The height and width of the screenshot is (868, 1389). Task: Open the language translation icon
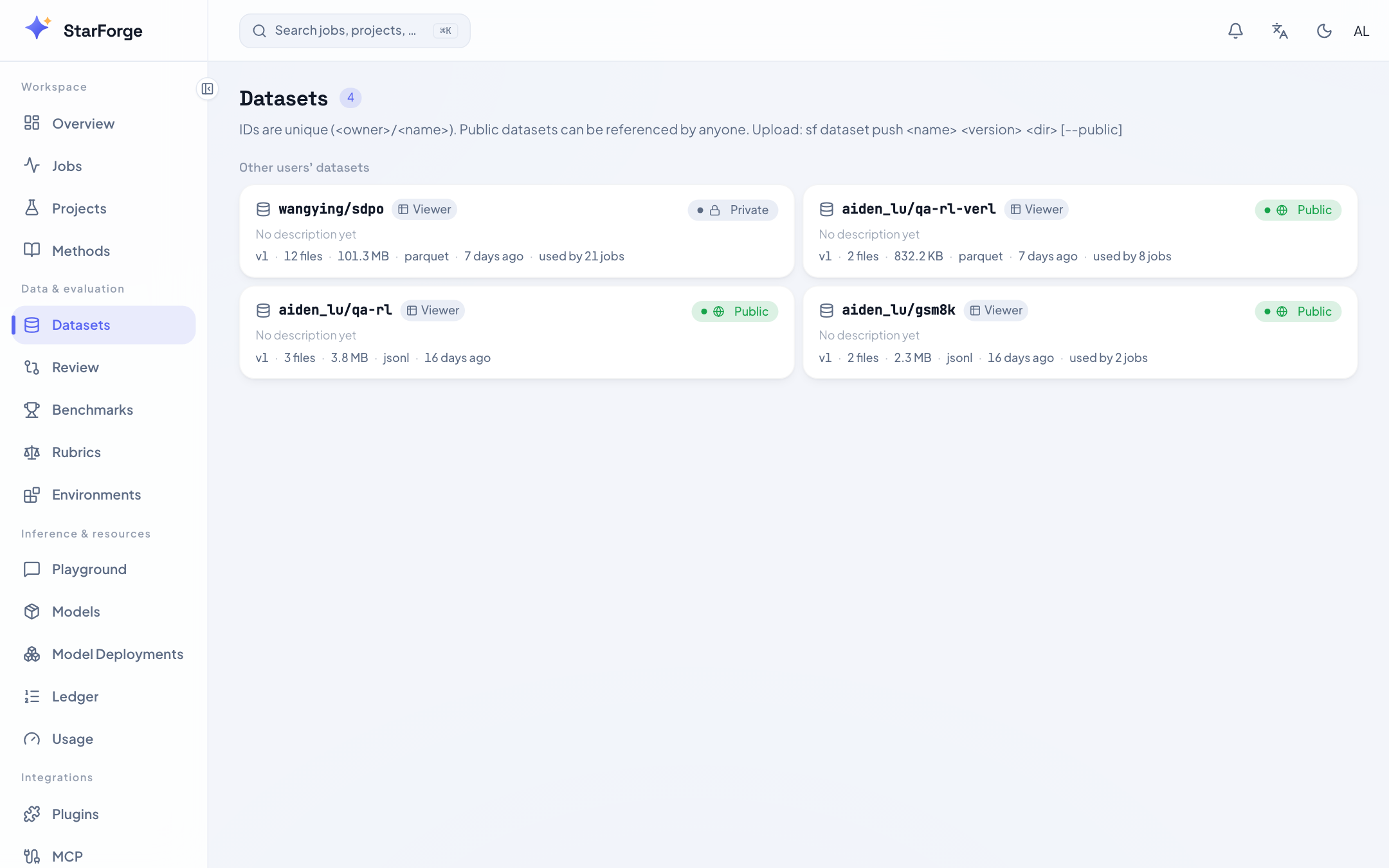[1280, 31]
